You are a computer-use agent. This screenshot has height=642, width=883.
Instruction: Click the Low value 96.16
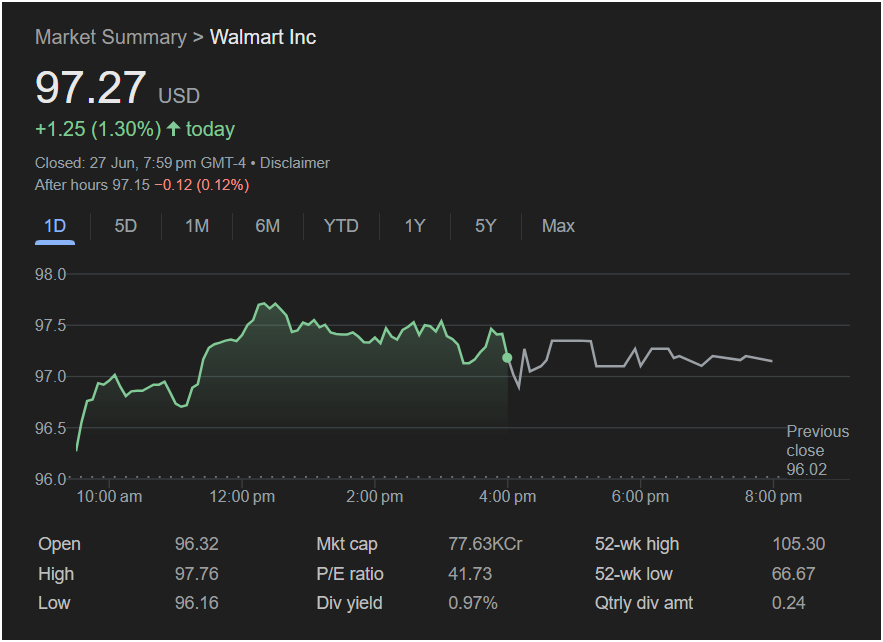tap(197, 603)
